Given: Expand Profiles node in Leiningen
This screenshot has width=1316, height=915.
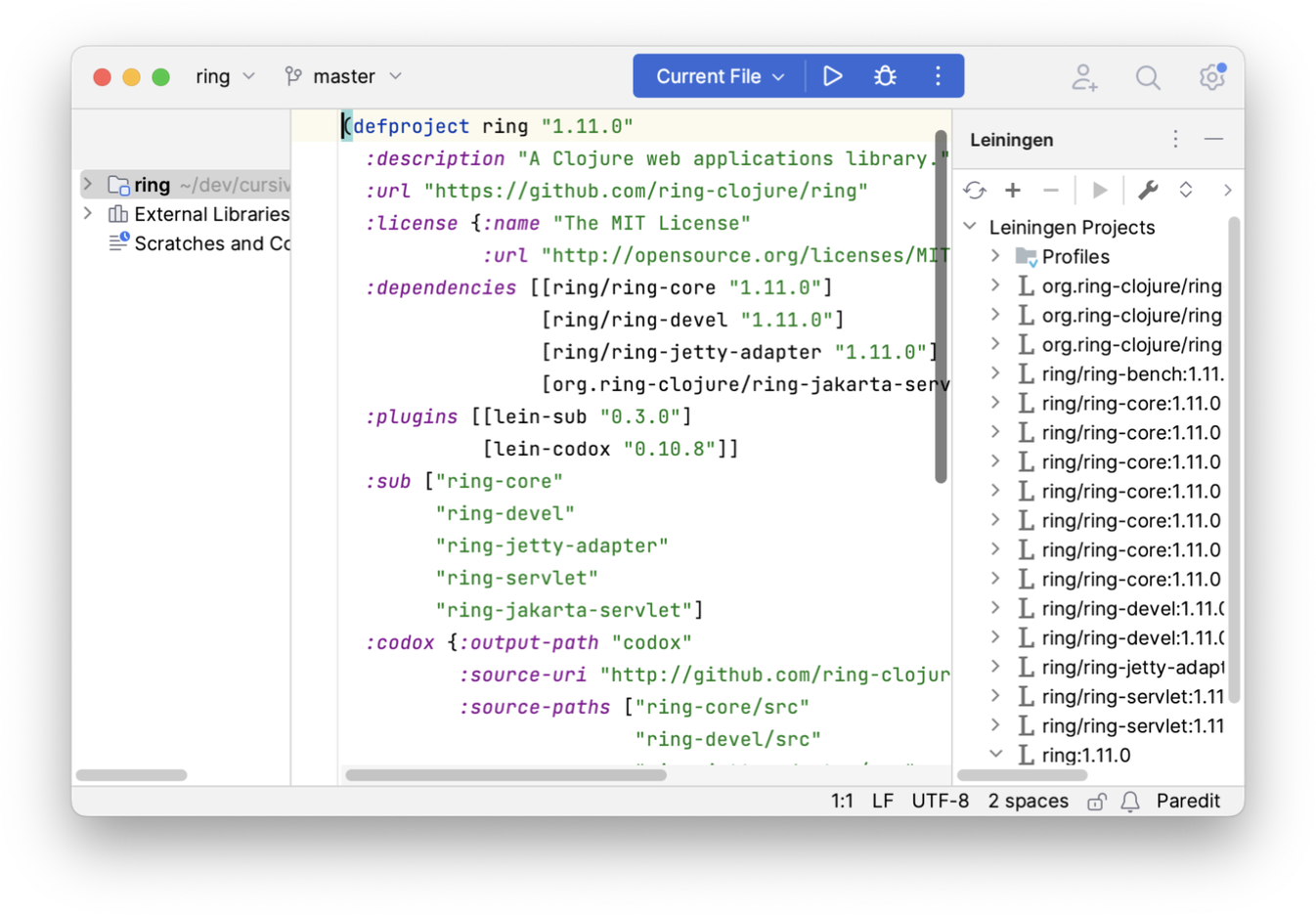Looking at the screenshot, I should tap(995, 256).
